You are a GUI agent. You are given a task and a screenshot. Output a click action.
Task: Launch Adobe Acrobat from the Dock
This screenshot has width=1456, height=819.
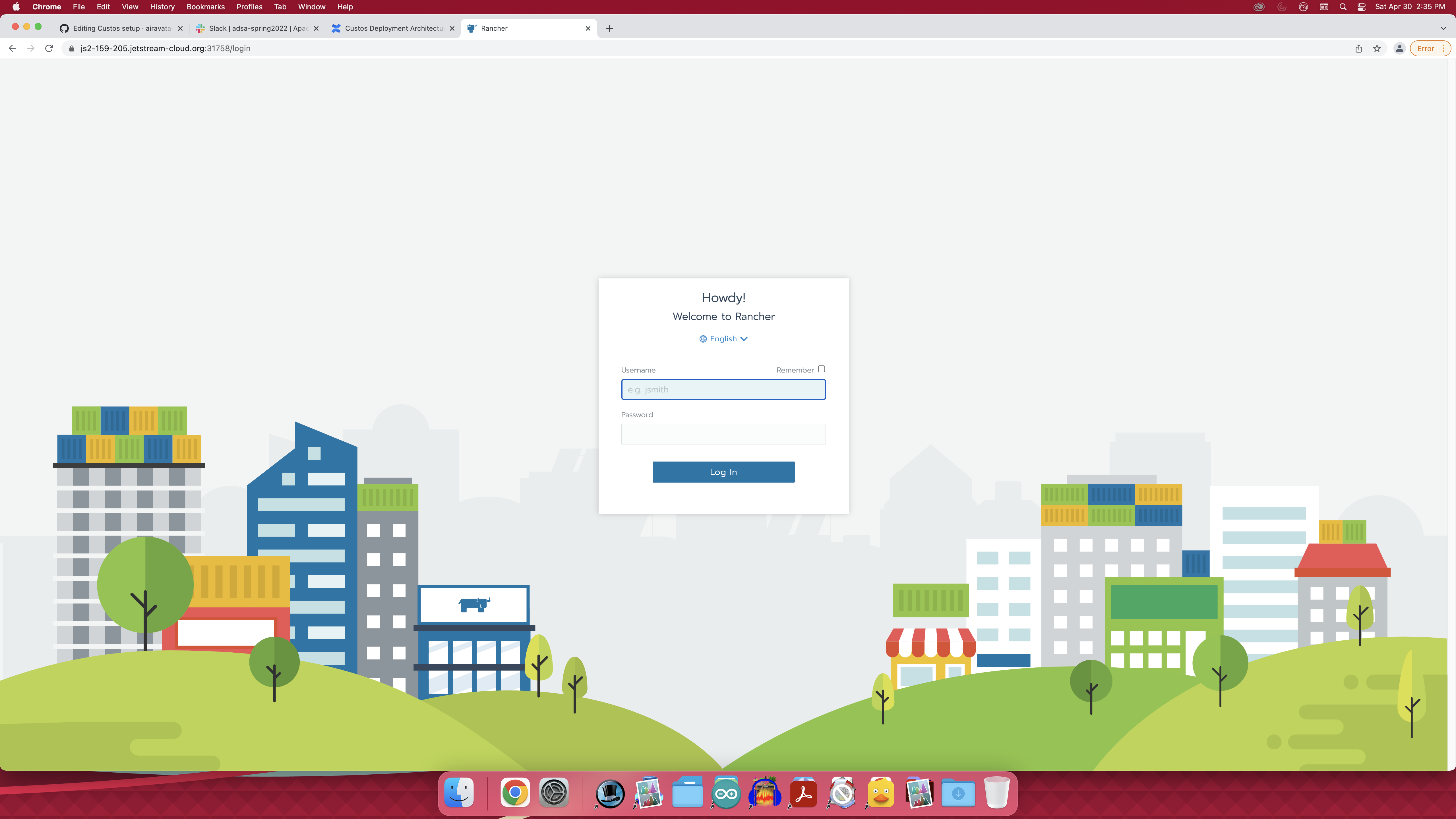tap(803, 793)
